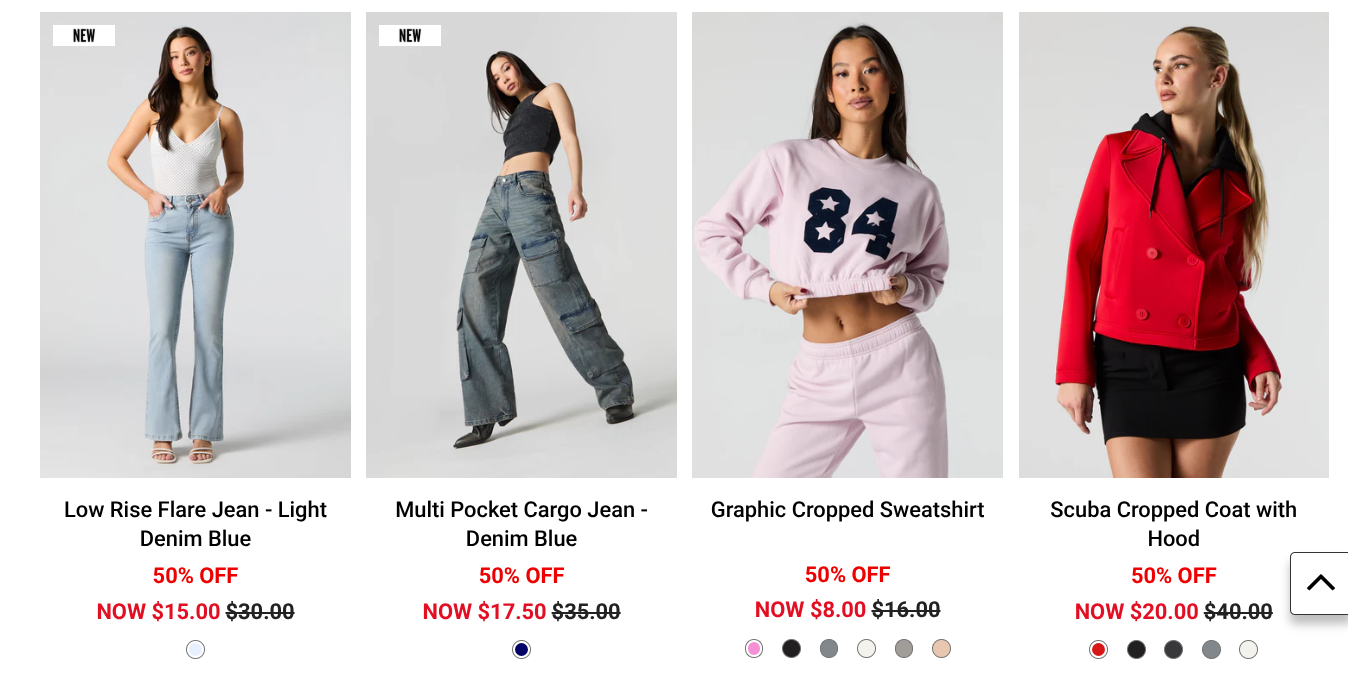1348x676 pixels.
Task: Choose black swatch under Graphic Cropped Sweatshirt
Action: tap(791, 648)
